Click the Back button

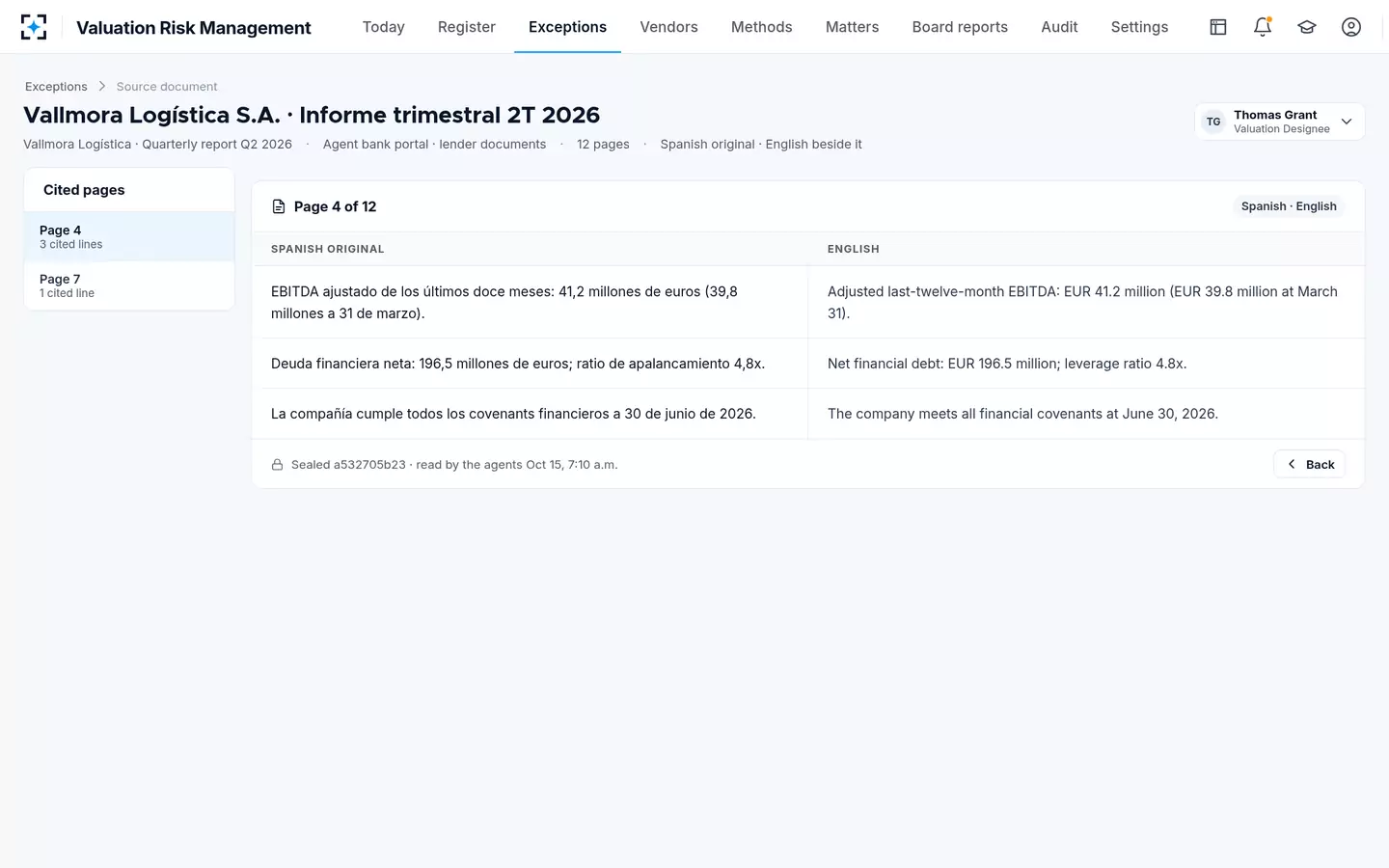tap(1310, 464)
